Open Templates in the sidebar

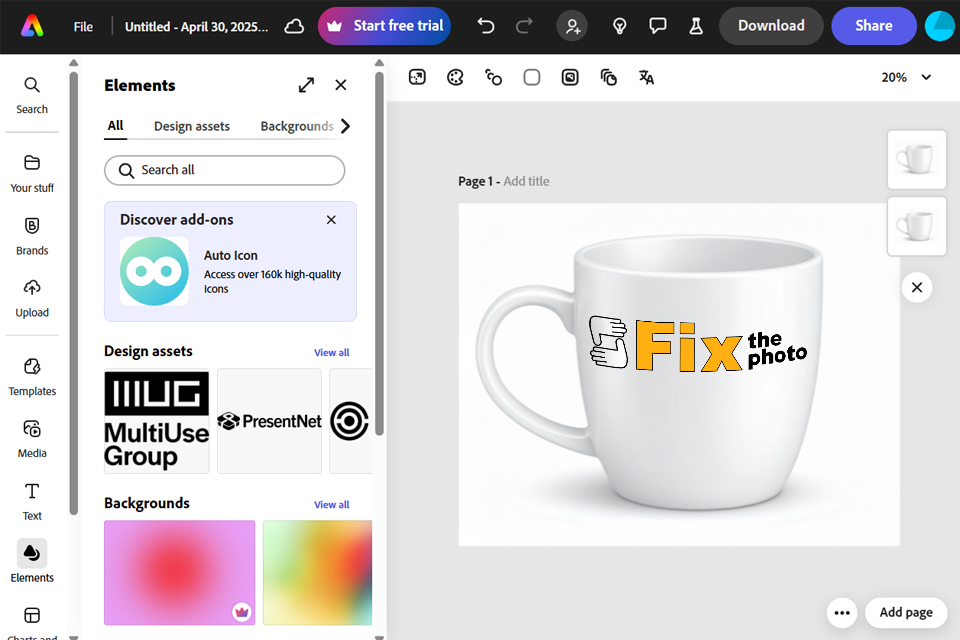[x=32, y=377]
